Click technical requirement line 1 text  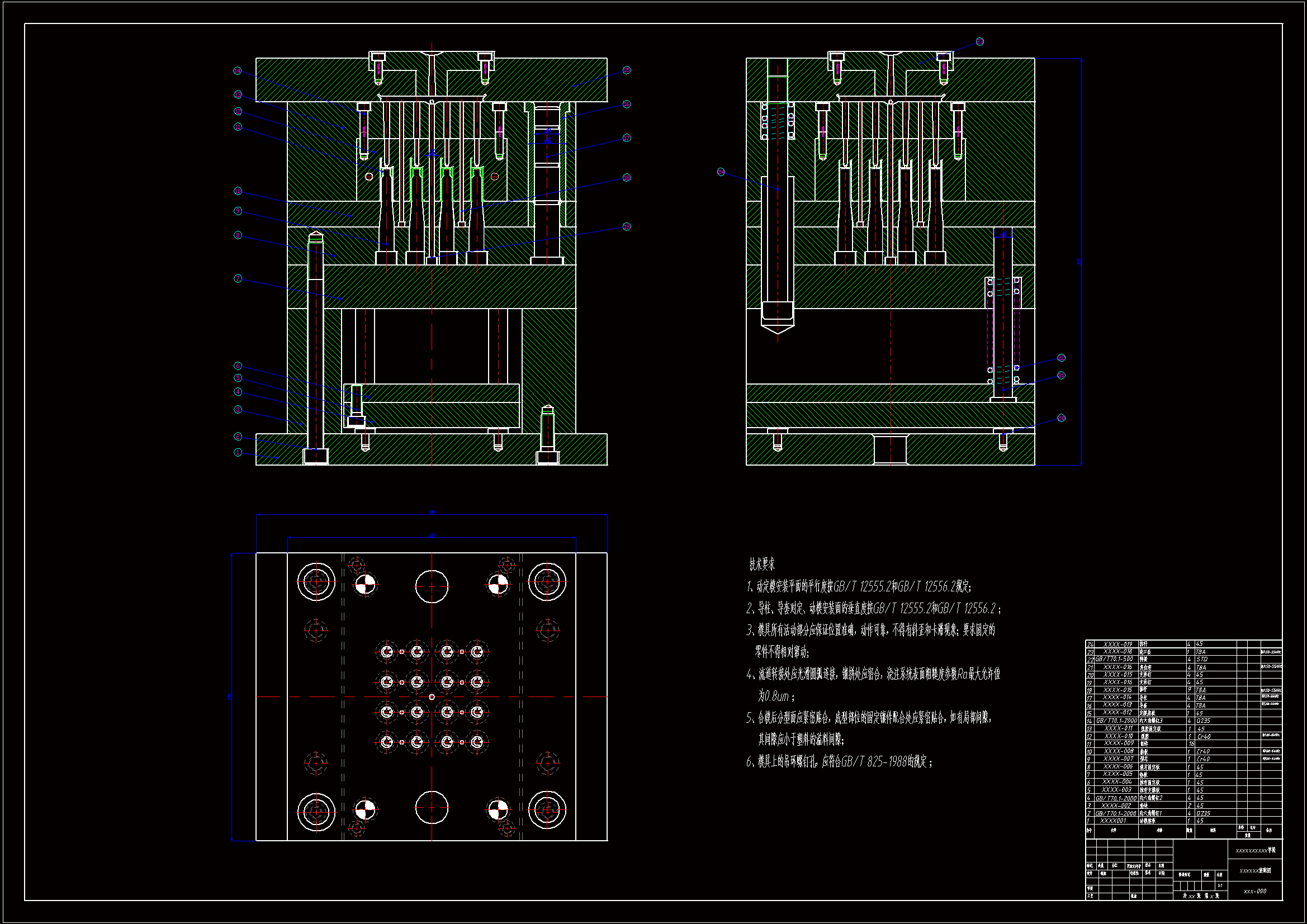[859, 586]
